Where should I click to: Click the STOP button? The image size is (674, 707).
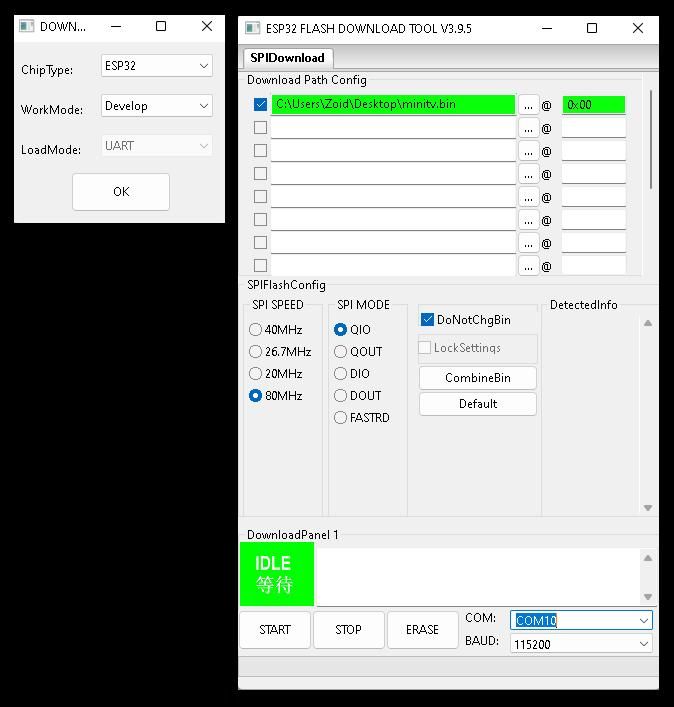click(x=348, y=629)
